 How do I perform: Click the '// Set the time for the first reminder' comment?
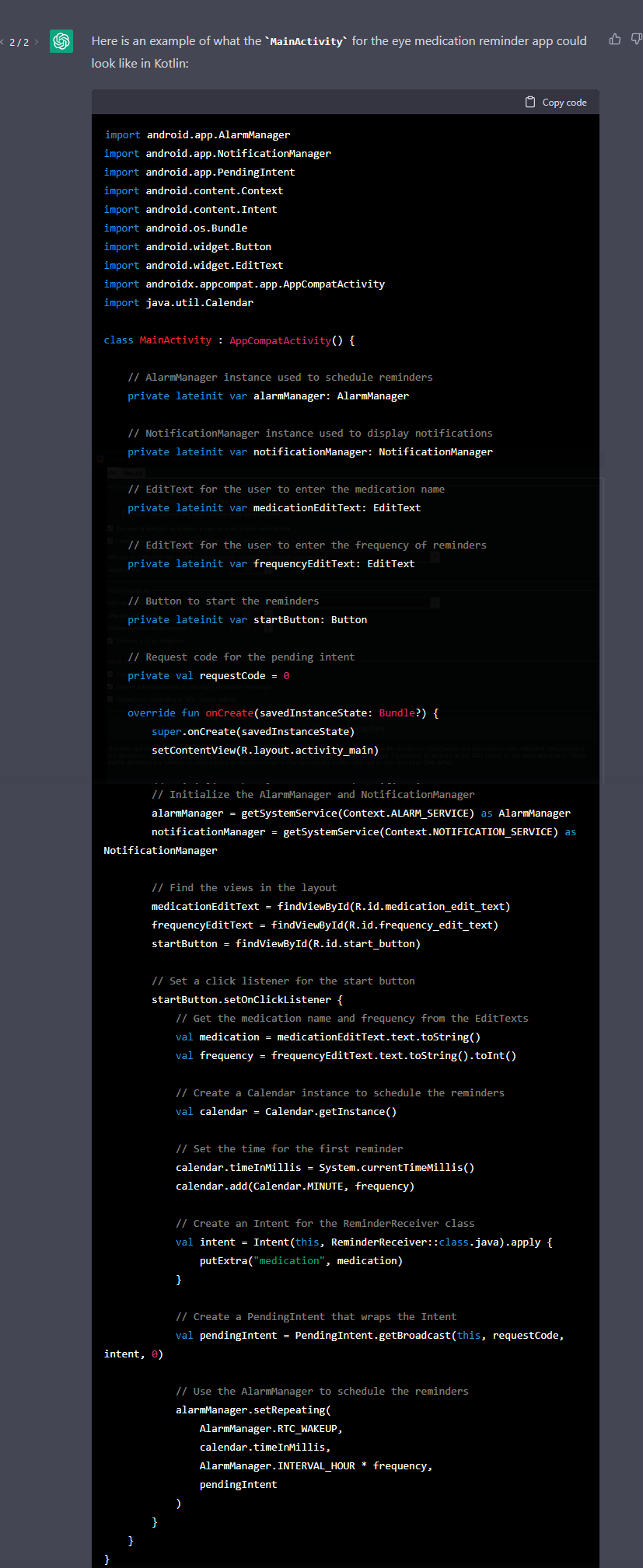point(289,1148)
